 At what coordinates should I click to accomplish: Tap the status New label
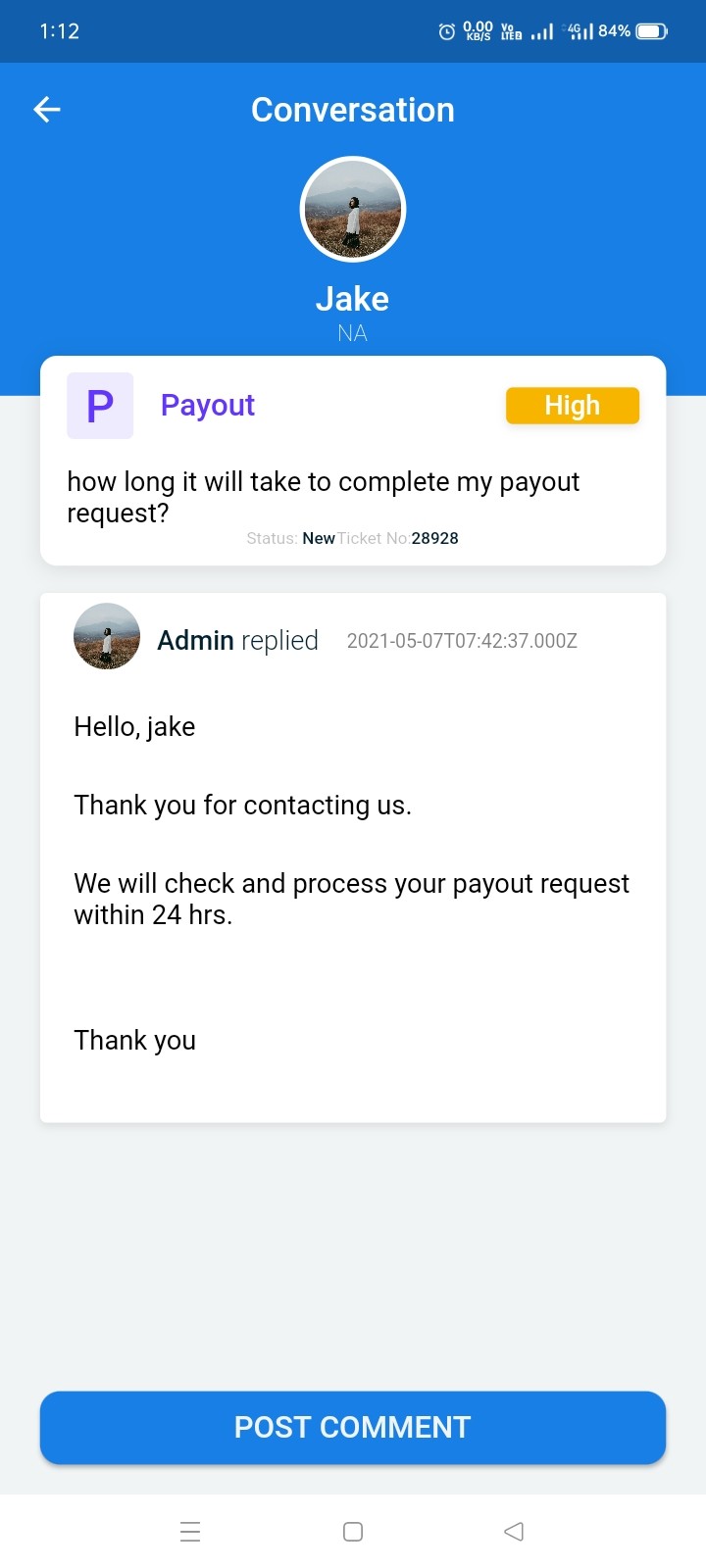click(x=319, y=538)
